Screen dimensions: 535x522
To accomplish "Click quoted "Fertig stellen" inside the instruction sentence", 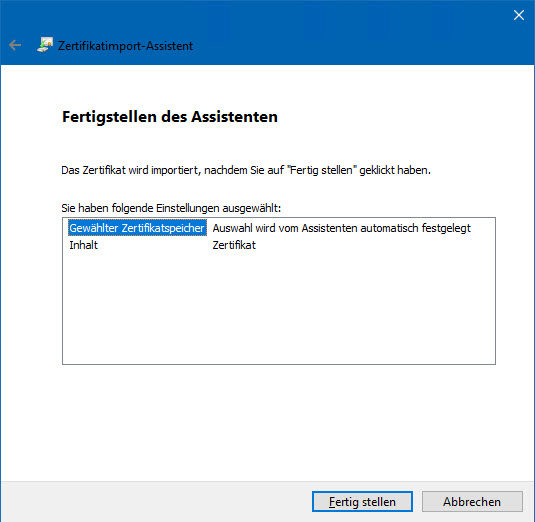I will pos(322,170).
